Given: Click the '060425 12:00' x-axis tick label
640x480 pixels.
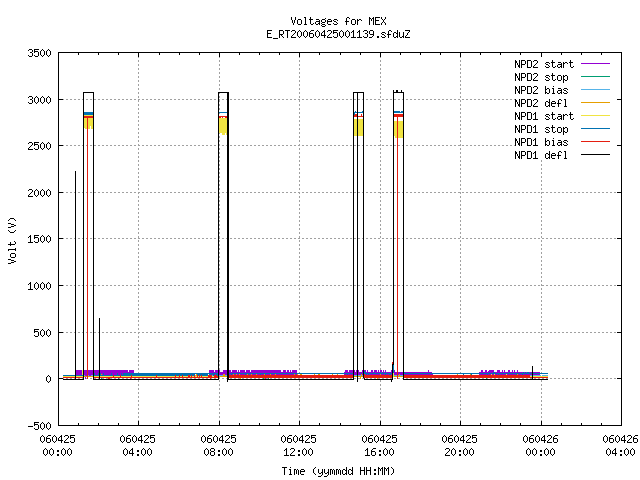Looking at the screenshot, I should point(298,446).
